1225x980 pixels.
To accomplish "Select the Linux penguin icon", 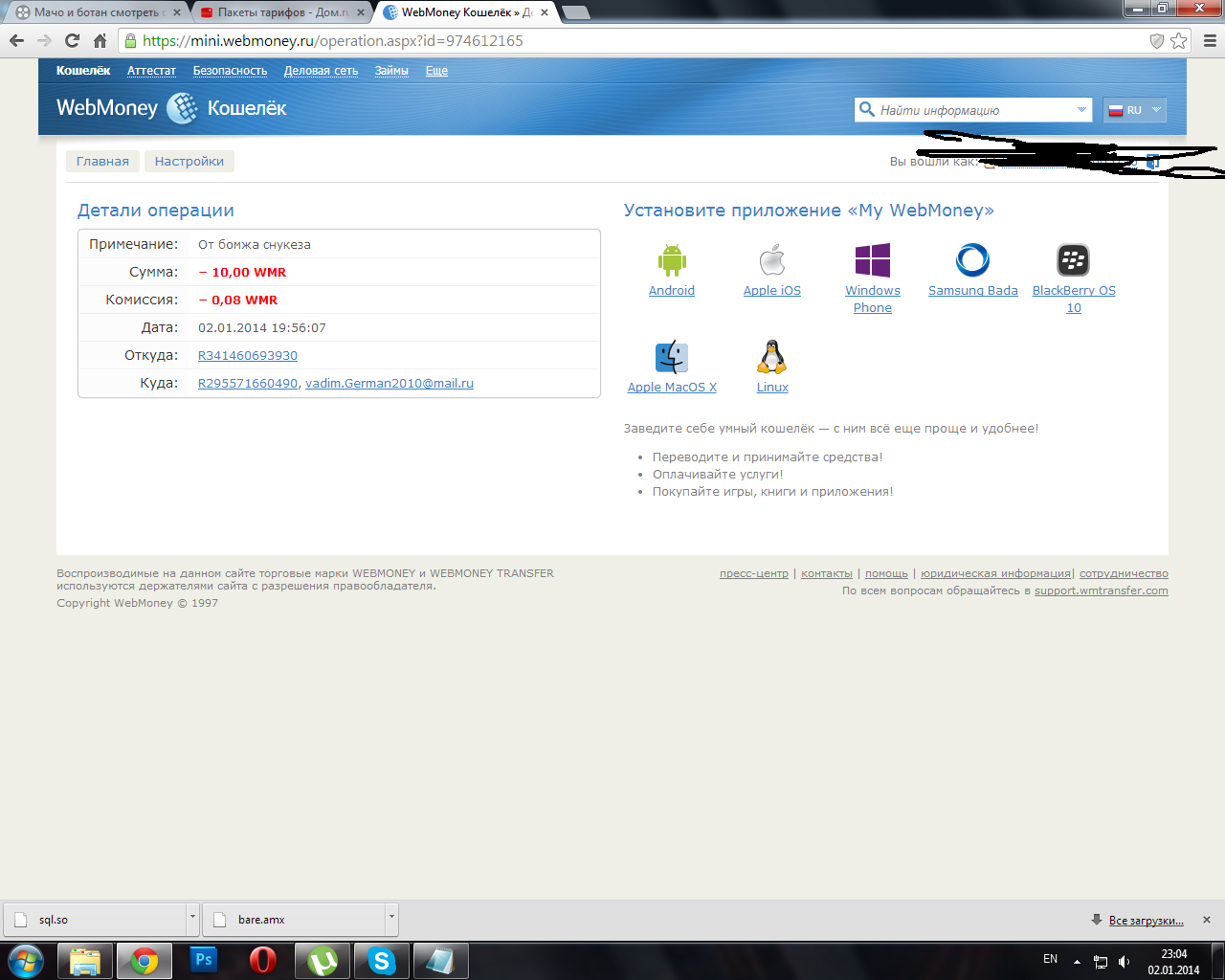I will tap(772, 357).
